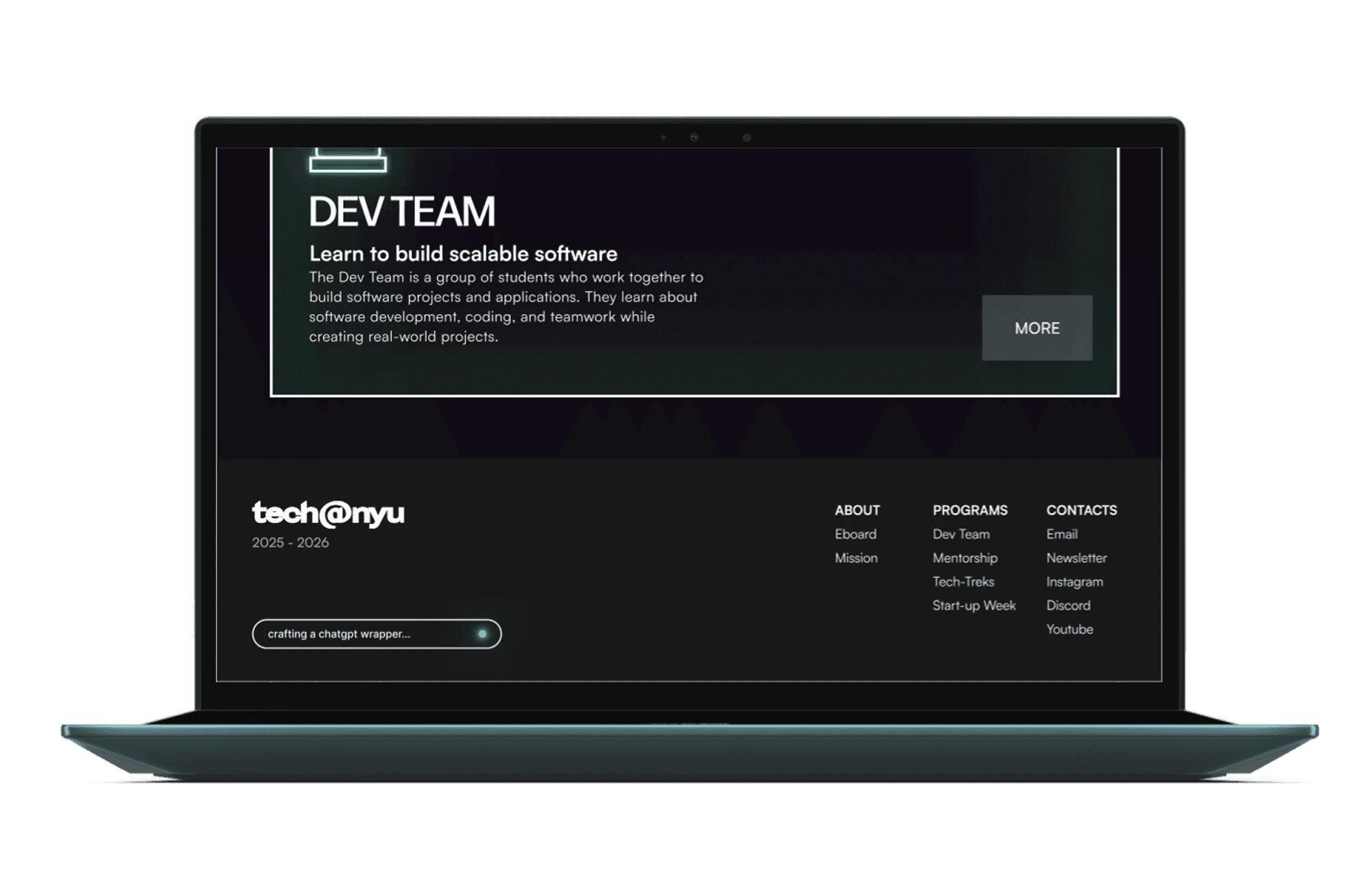Open the Youtube contact link
Screen dimensions: 1372x877
coord(1069,629)
